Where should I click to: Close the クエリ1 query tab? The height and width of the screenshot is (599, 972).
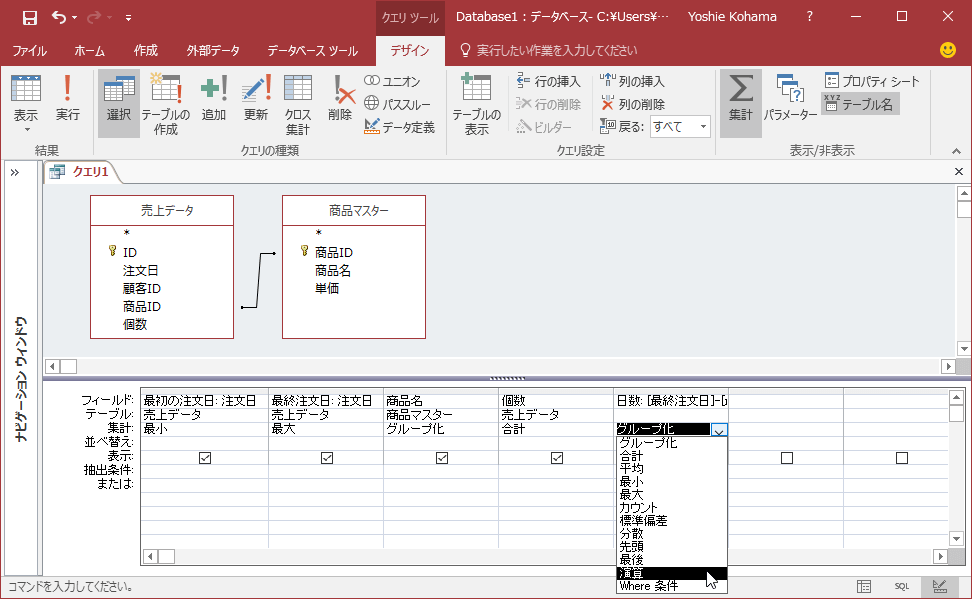(958, 172)
